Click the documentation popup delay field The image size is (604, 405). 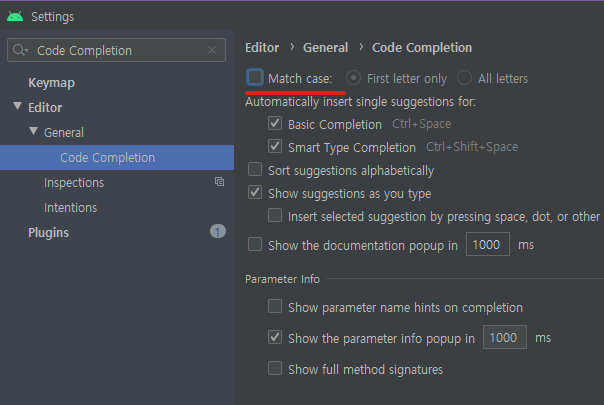click(x=488, y=244)
